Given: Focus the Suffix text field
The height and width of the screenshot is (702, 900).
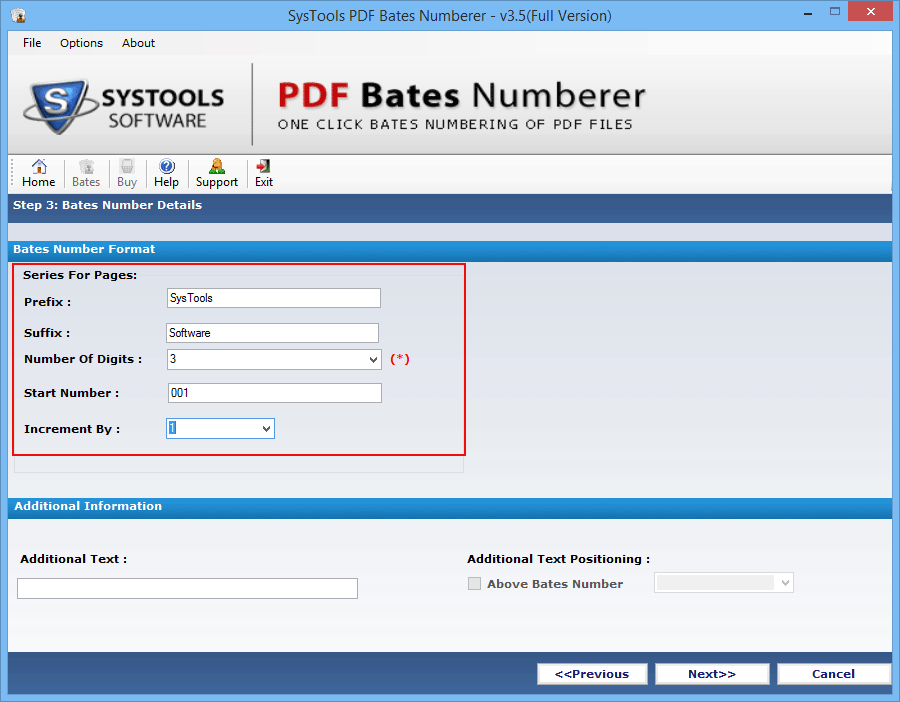Looking at the screenshot, I should pos(273,333).
